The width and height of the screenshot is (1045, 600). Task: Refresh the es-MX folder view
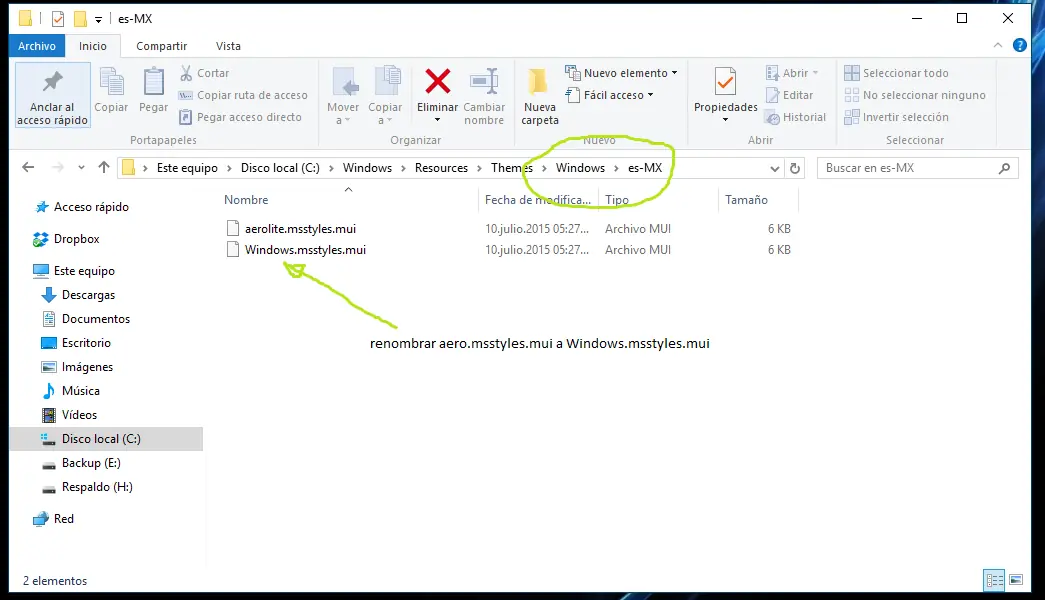pyautogui.click(x=794, y=169)
